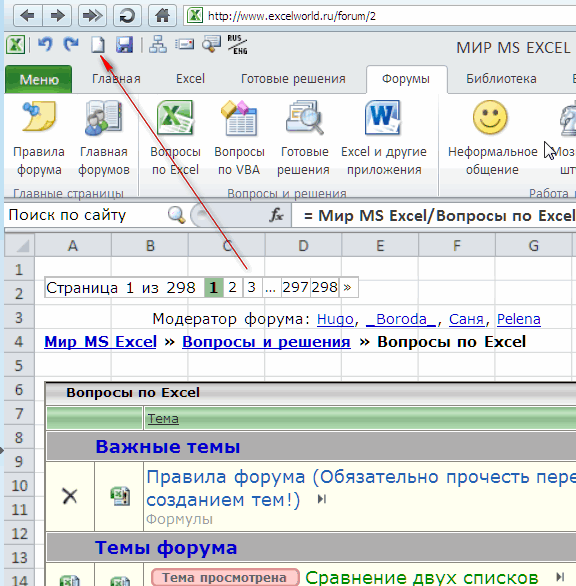
Task: Switch to the Excel ribbon tab
Action: tap(190, 79)
